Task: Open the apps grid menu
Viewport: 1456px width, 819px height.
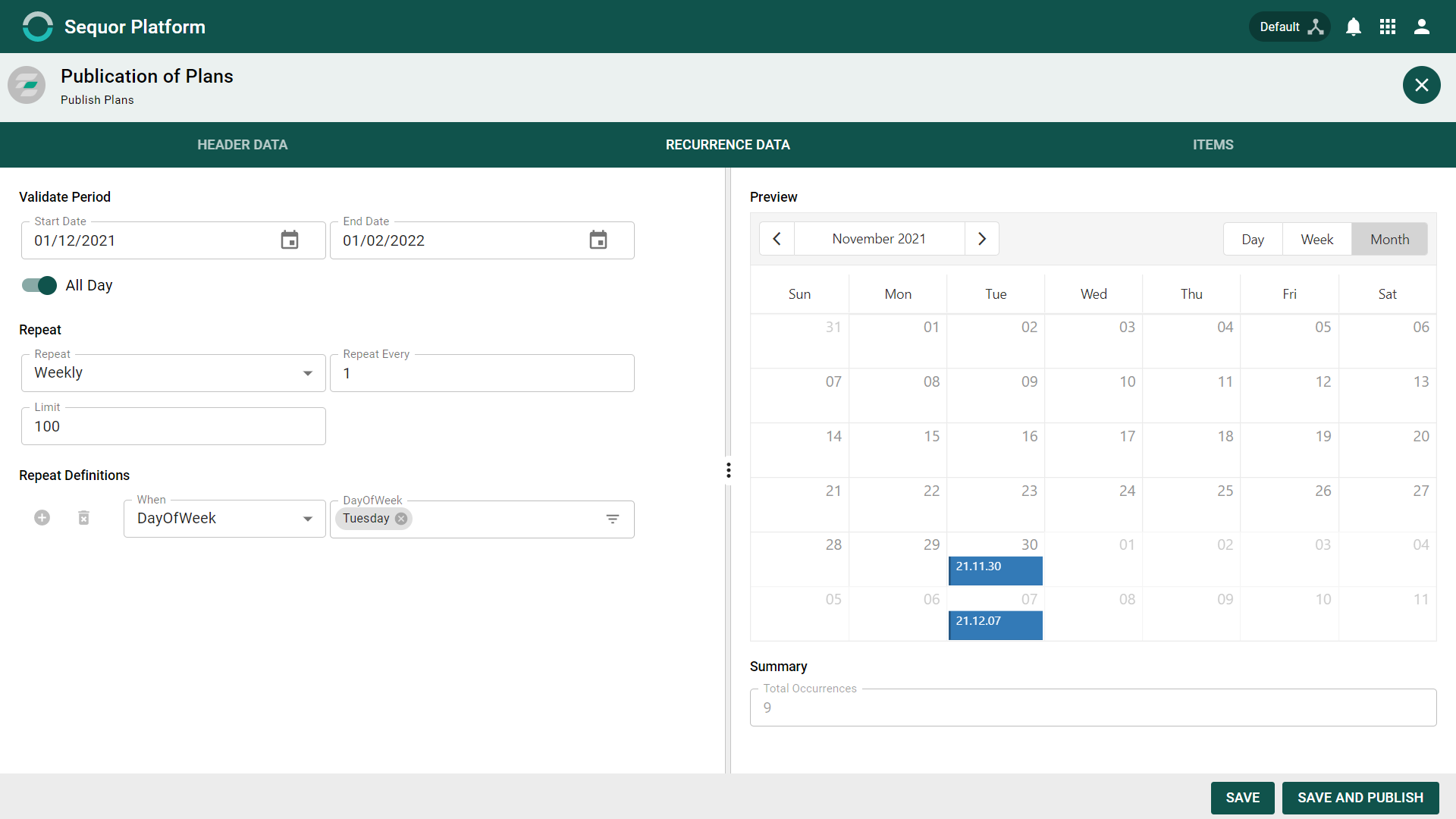Action: (x=1388, y=27)
